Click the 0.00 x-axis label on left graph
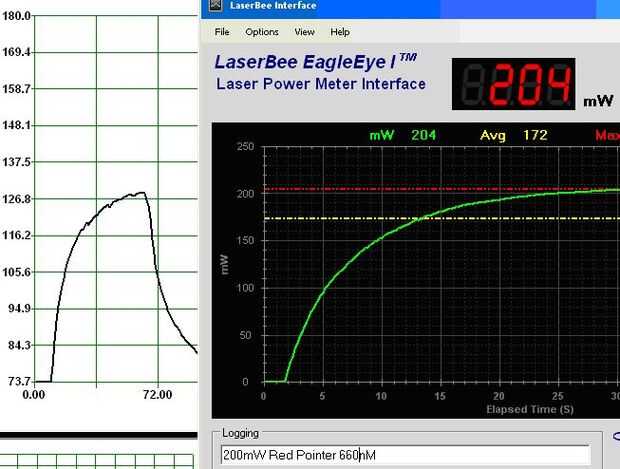 click(34, 395)
